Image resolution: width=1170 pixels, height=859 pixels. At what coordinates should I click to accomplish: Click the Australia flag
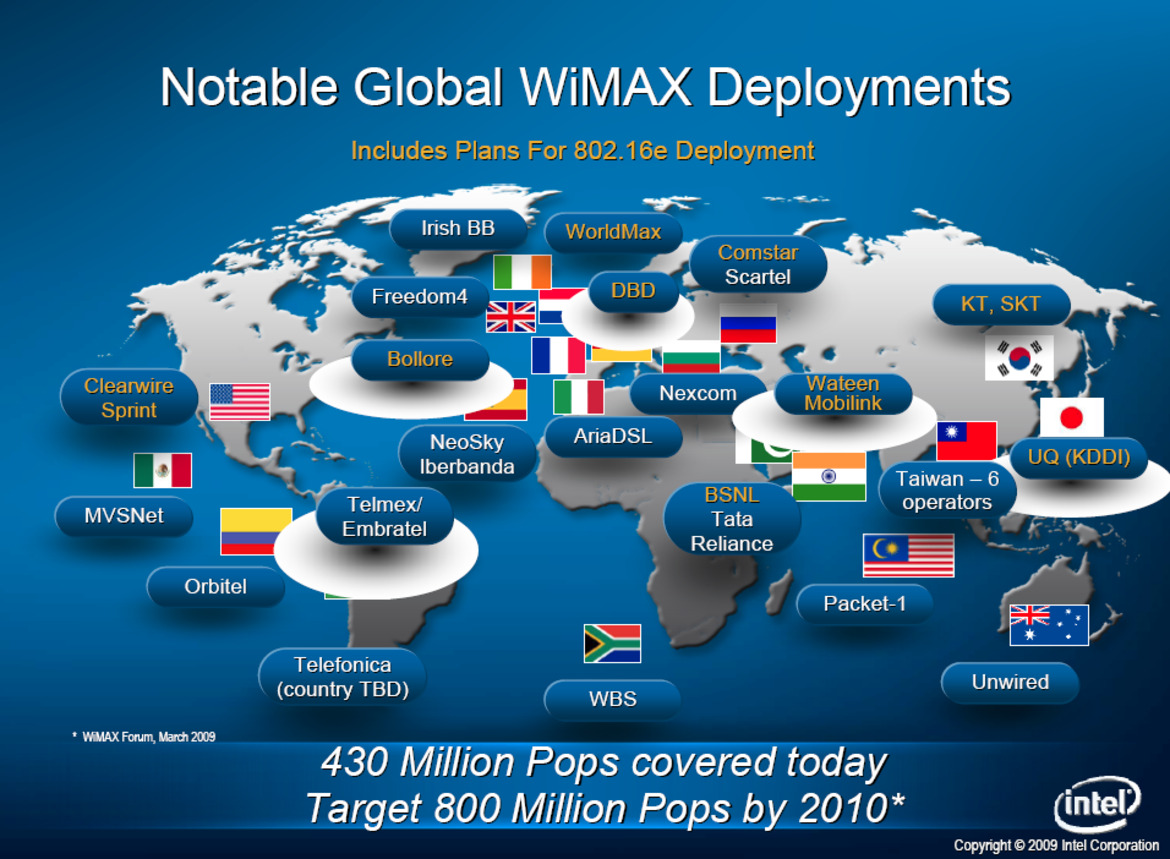[1048, 625]
